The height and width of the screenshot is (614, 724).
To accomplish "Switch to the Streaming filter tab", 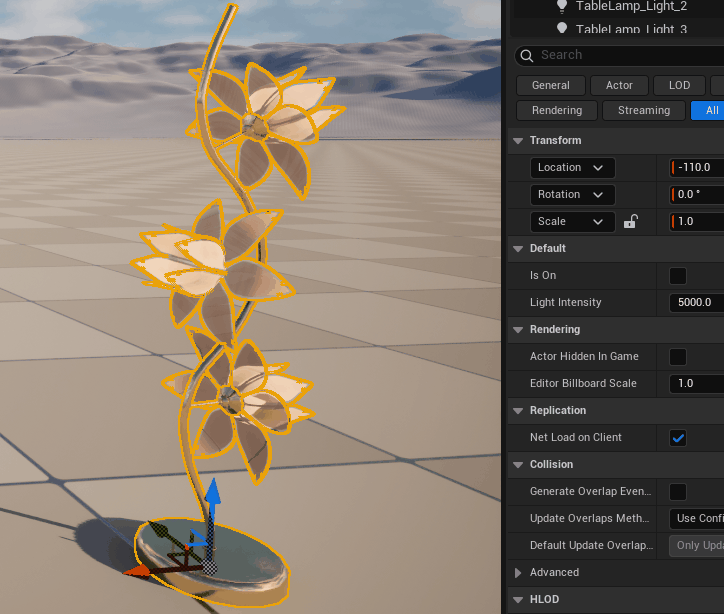I will (644, 111).
